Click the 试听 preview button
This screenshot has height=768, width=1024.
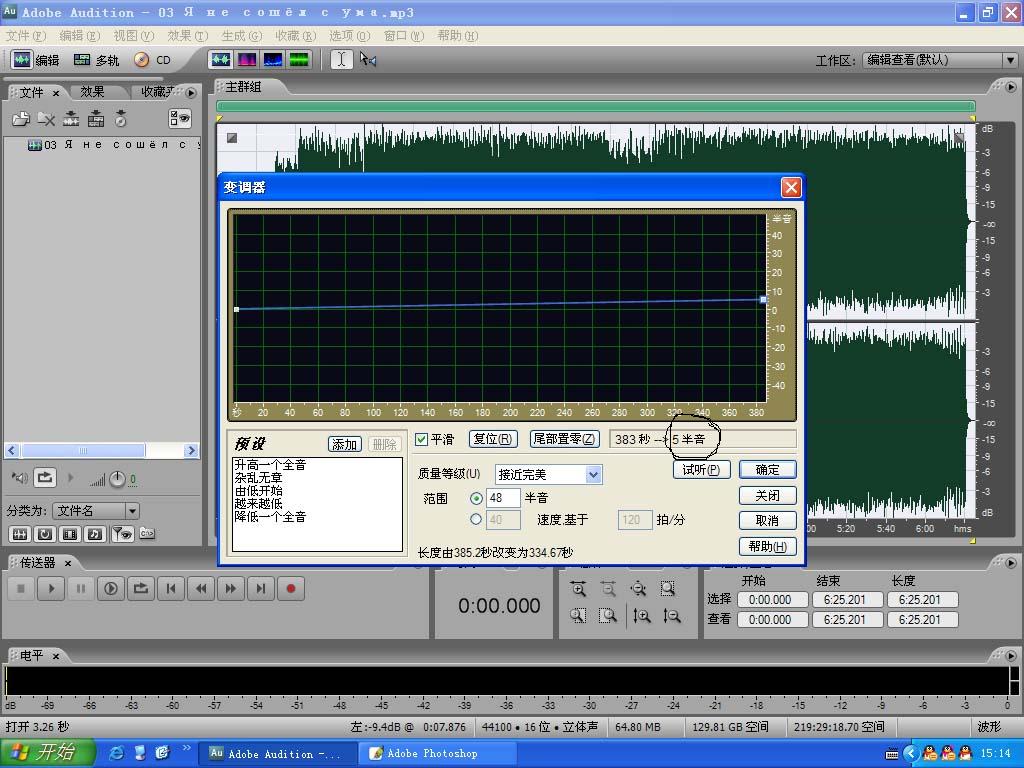[701, 469]
